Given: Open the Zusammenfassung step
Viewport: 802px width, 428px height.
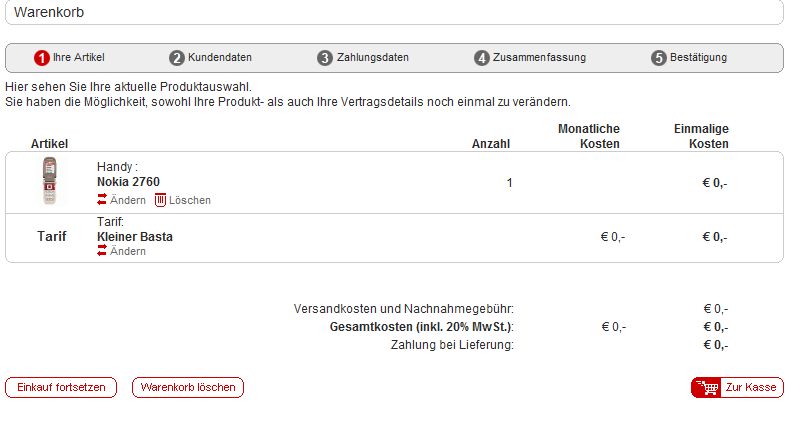Looking at the screenshot, I should pyautogui.click(x=539, y=57).
